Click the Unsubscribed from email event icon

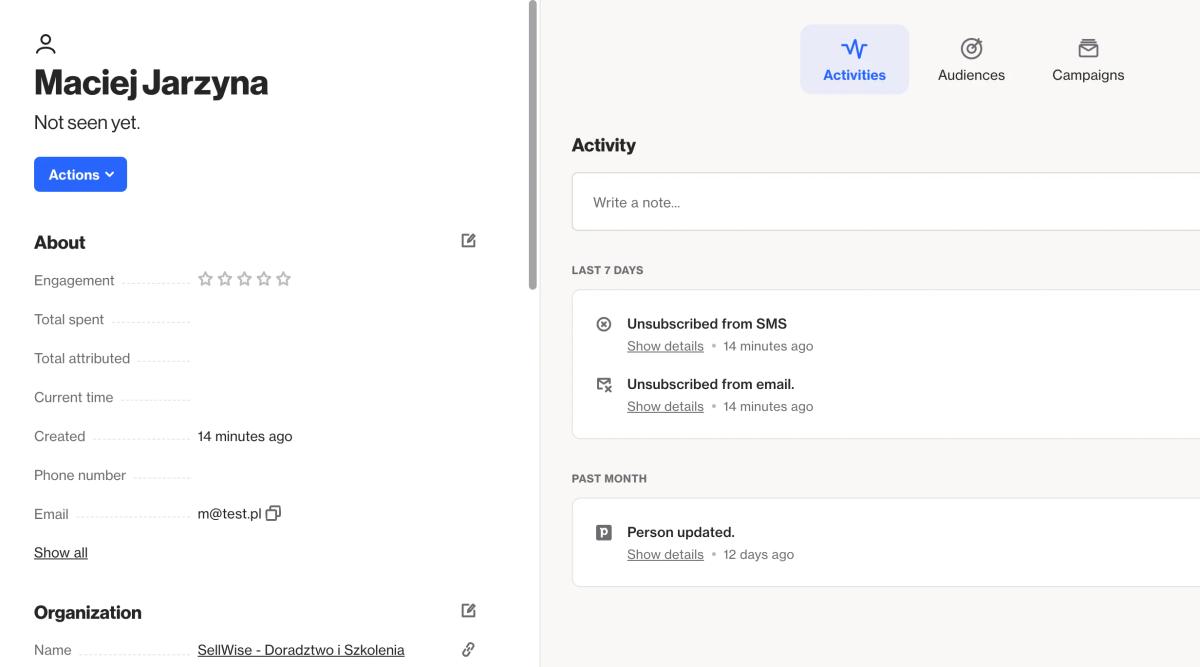click(x=603, y=384)
